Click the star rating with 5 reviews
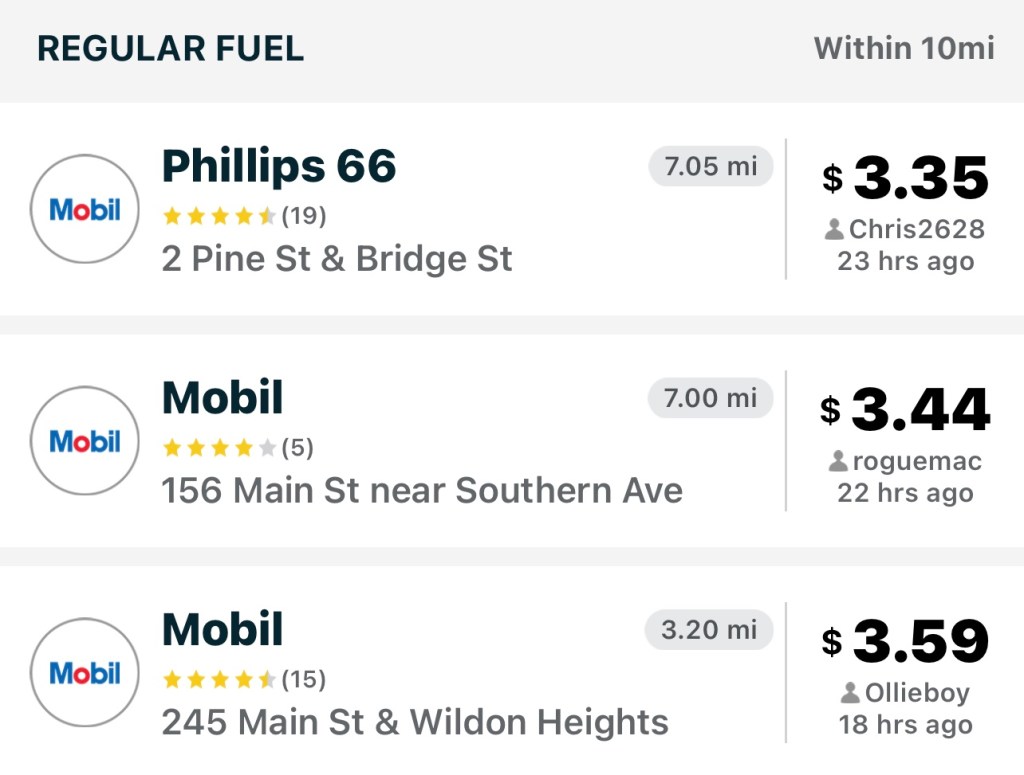 point(218,448)
